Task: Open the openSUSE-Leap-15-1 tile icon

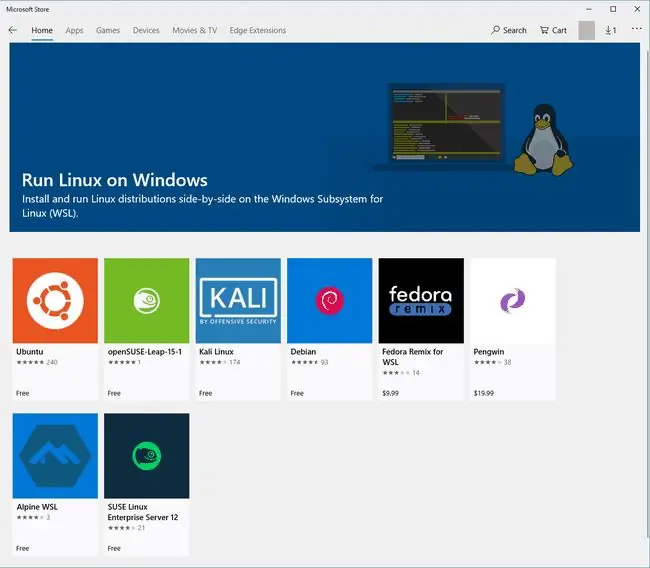Action: click(x=147, y=301)
